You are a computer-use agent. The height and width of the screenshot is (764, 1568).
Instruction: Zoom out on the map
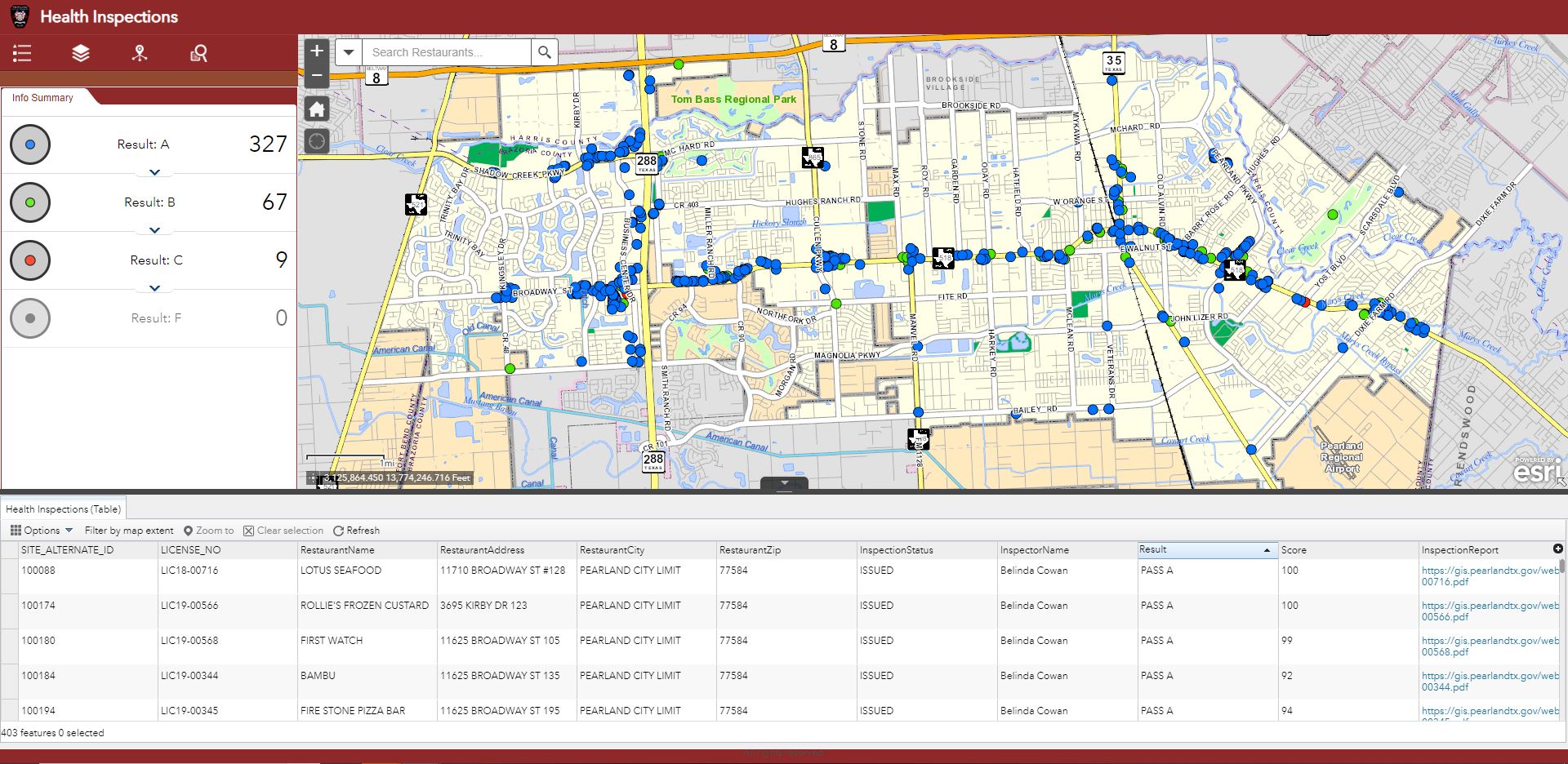pyautogui.click(x=317, y=75)
